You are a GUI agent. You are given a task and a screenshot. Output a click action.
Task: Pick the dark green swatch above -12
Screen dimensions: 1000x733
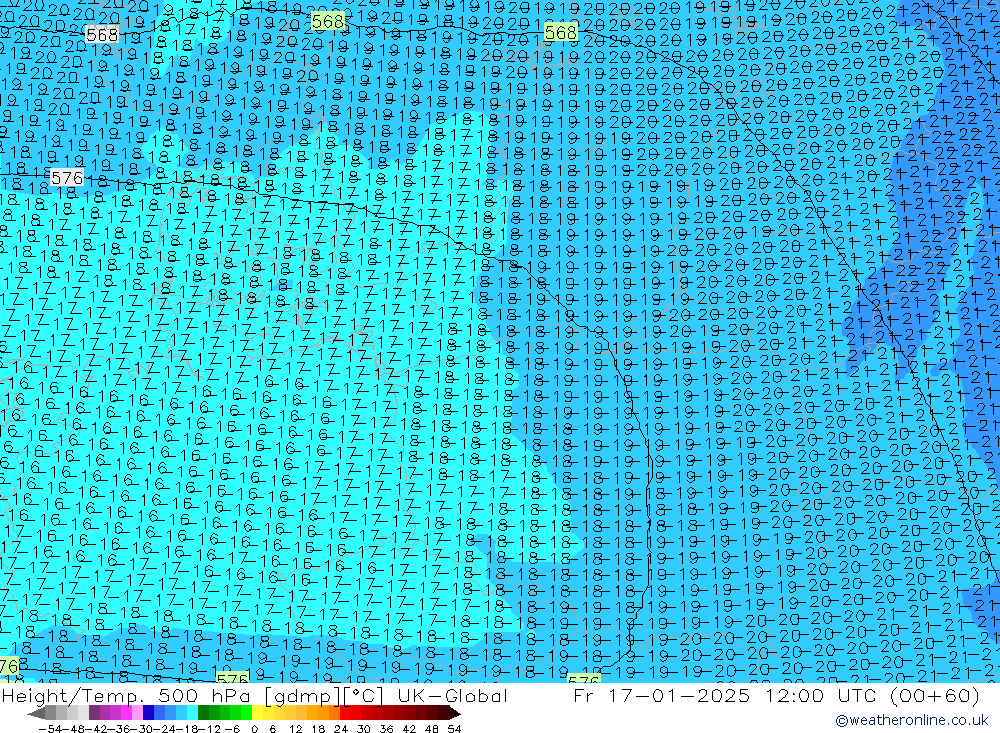(203, 713)
